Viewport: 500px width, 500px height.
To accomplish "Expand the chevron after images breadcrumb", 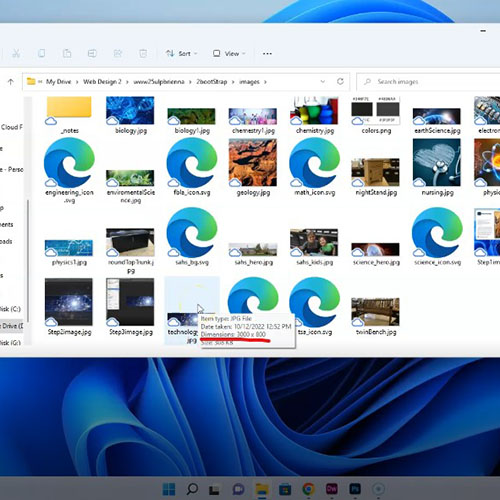I will coord(265,82).
